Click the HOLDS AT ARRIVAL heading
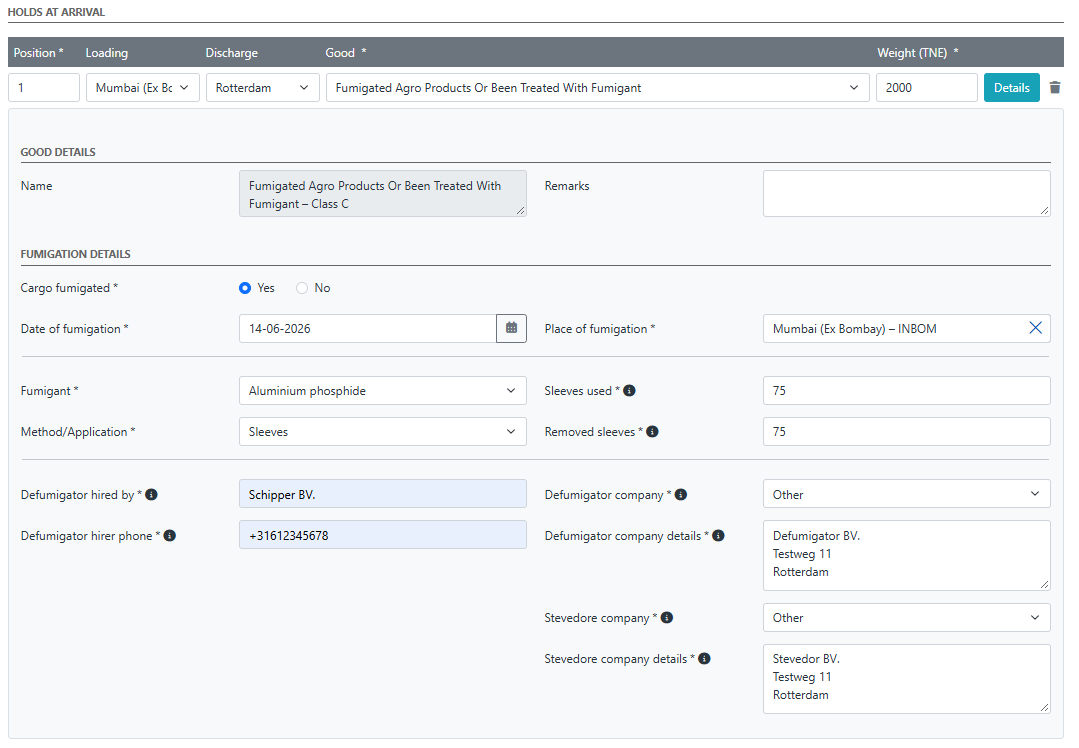This screenshot has width=1079, height=748. coord(56,12)
